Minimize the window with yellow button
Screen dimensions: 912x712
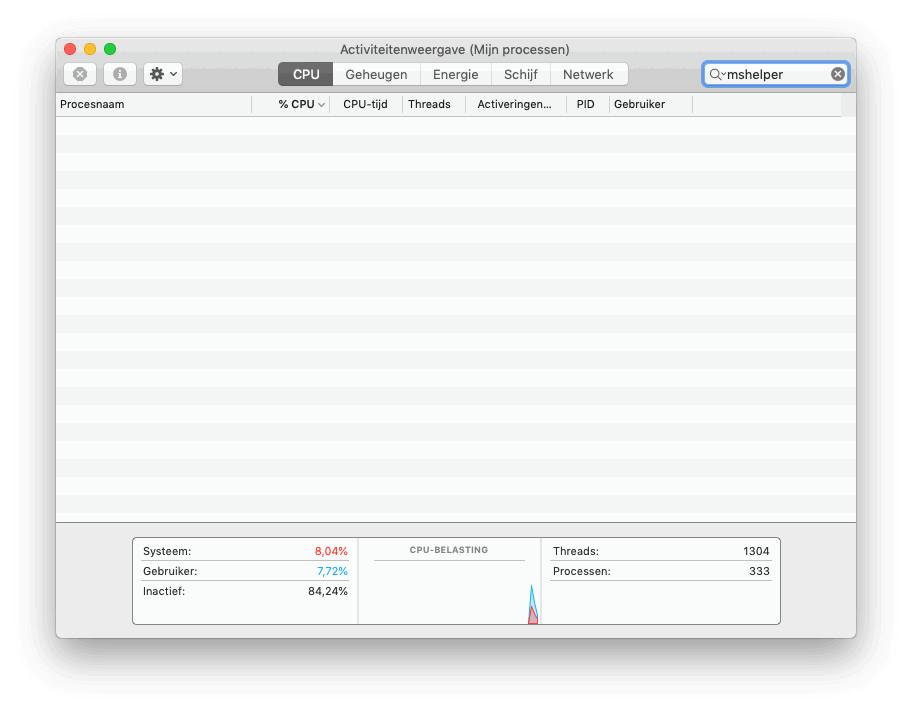[x=90, y=49]
